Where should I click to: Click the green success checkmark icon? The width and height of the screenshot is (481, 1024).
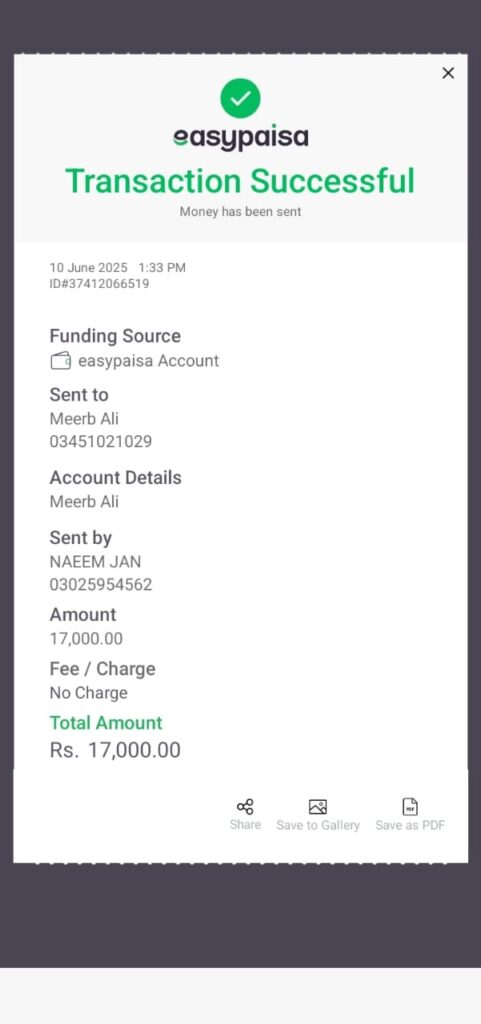(x=240, y=98)
